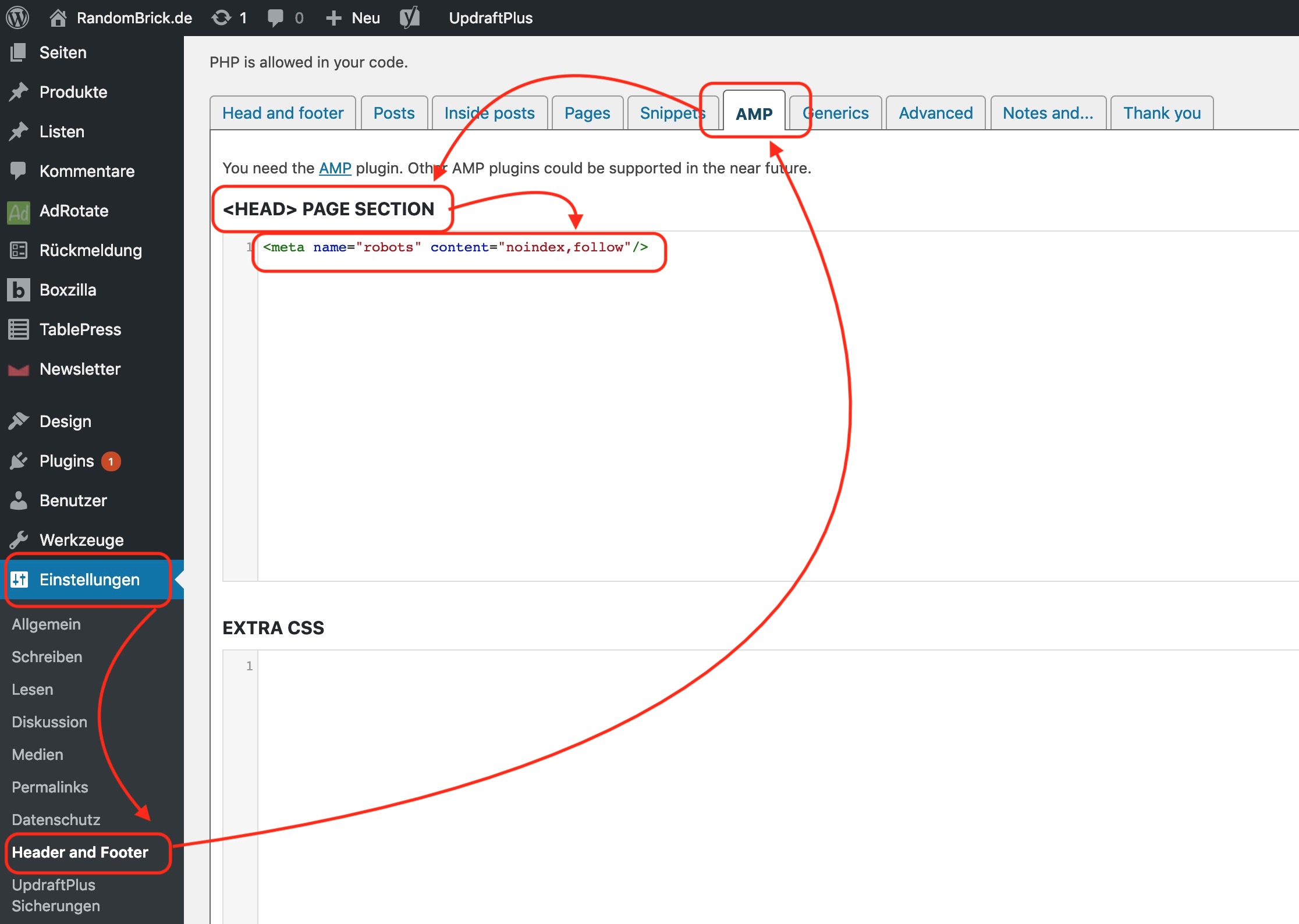Switch to the Head and footer tab

283,113
